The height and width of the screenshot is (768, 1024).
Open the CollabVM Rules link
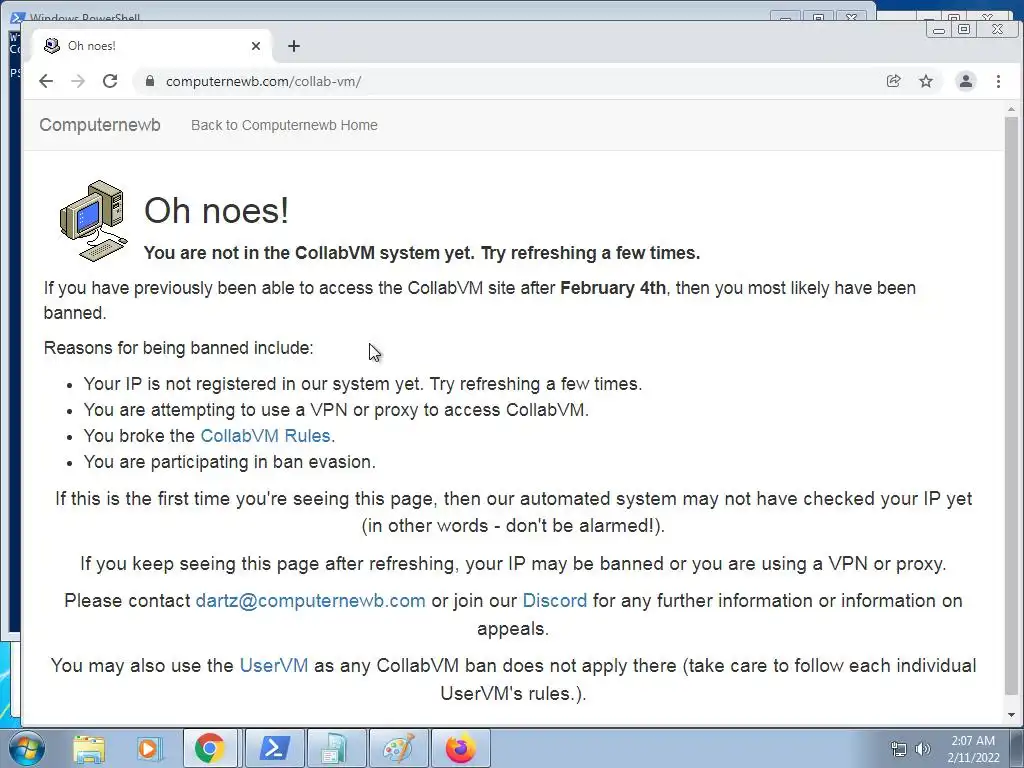[265, 436]
